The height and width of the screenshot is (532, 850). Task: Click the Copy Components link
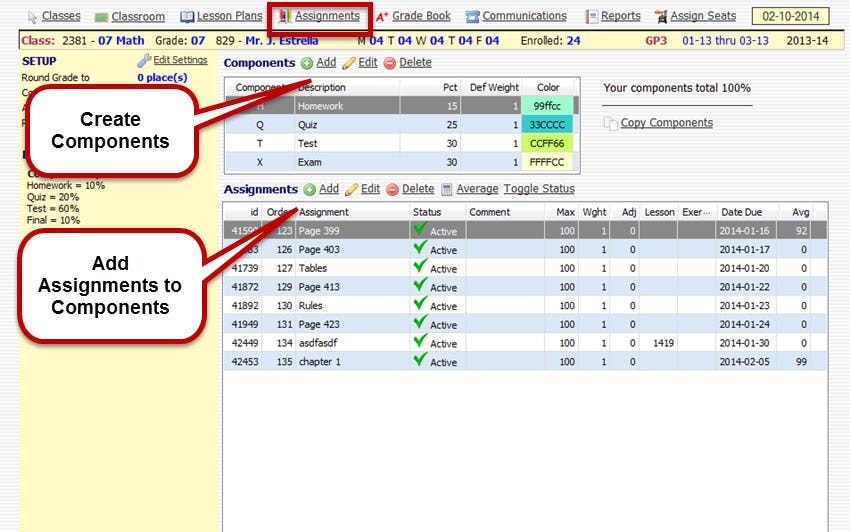pos(667,123)
